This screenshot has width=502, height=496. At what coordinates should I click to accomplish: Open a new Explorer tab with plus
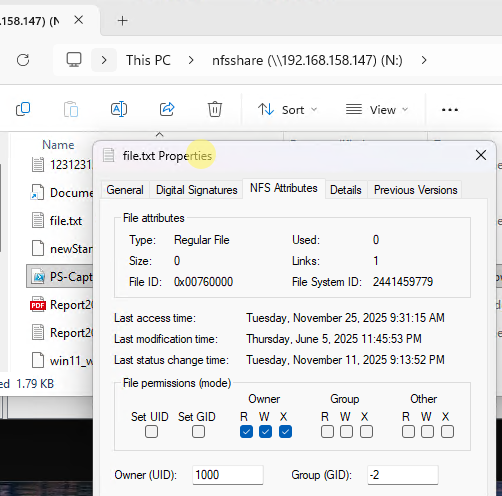pyautogui.click(x=123, y=21)
